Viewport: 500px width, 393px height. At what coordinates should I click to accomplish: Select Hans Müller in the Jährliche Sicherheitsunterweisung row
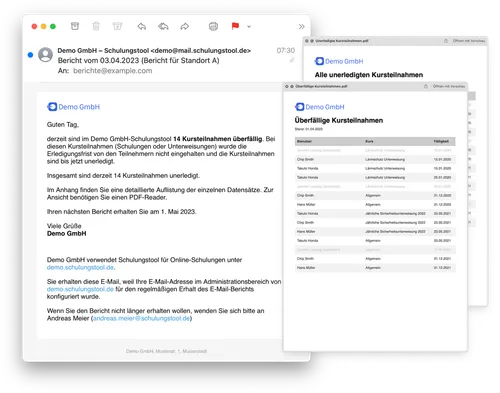pos(306,231)
